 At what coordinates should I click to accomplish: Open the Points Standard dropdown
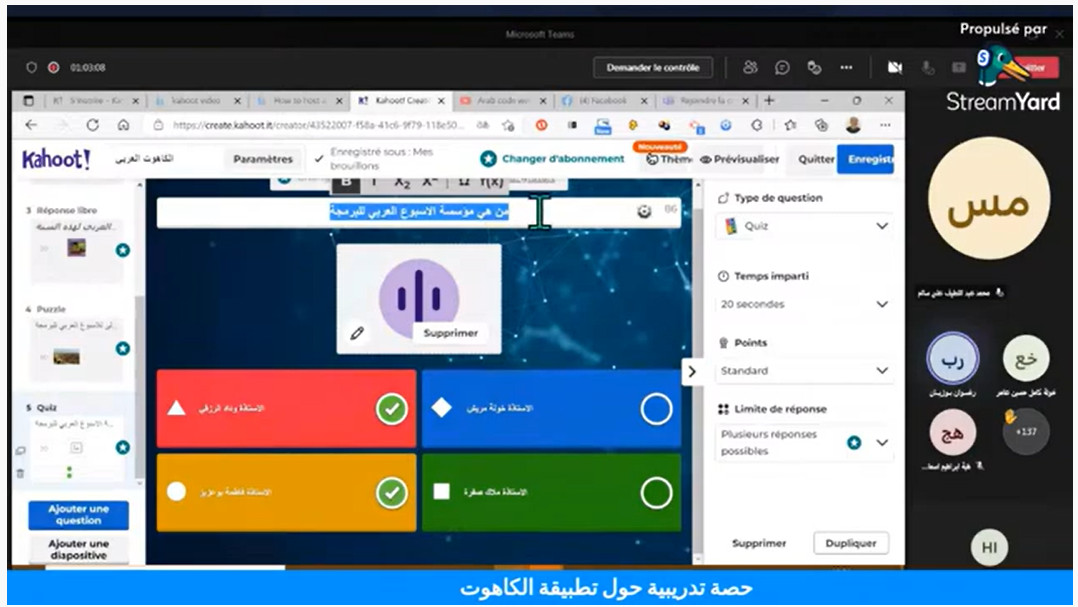tap(804, 371)
